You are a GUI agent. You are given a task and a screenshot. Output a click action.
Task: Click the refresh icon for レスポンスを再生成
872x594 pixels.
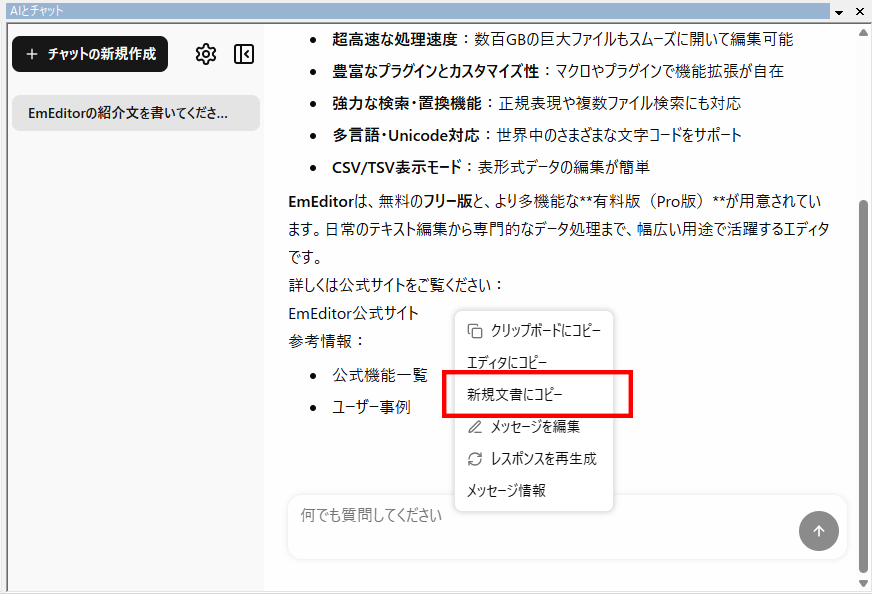473,458
